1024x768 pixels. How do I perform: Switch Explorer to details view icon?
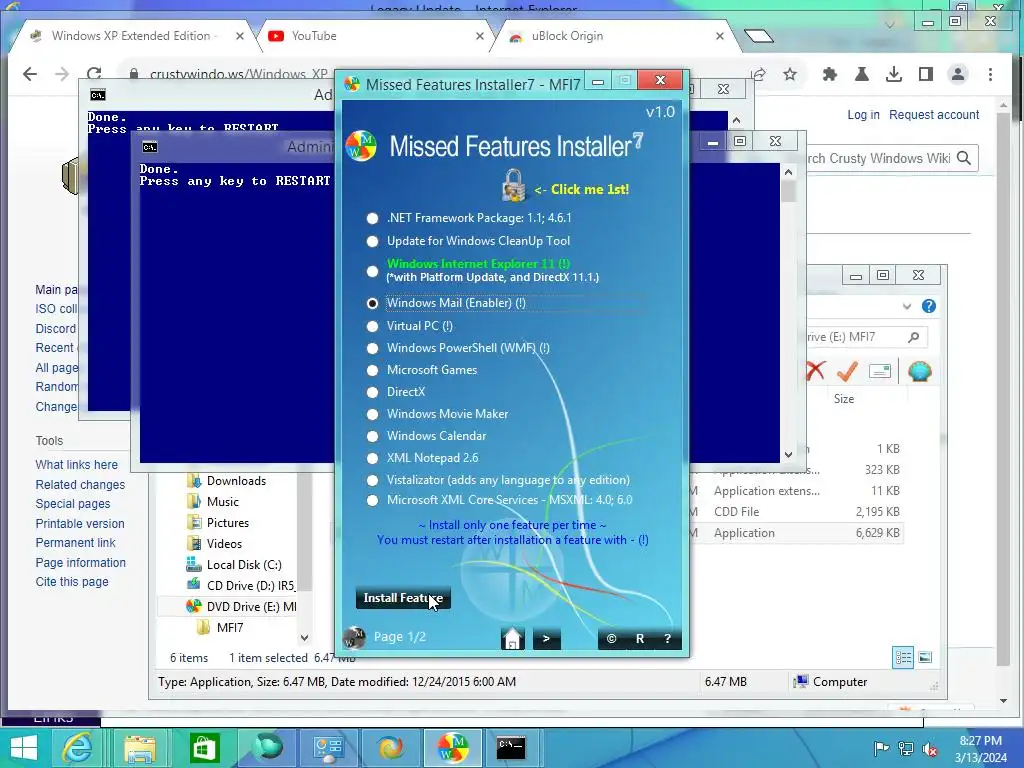pos(903,658)
